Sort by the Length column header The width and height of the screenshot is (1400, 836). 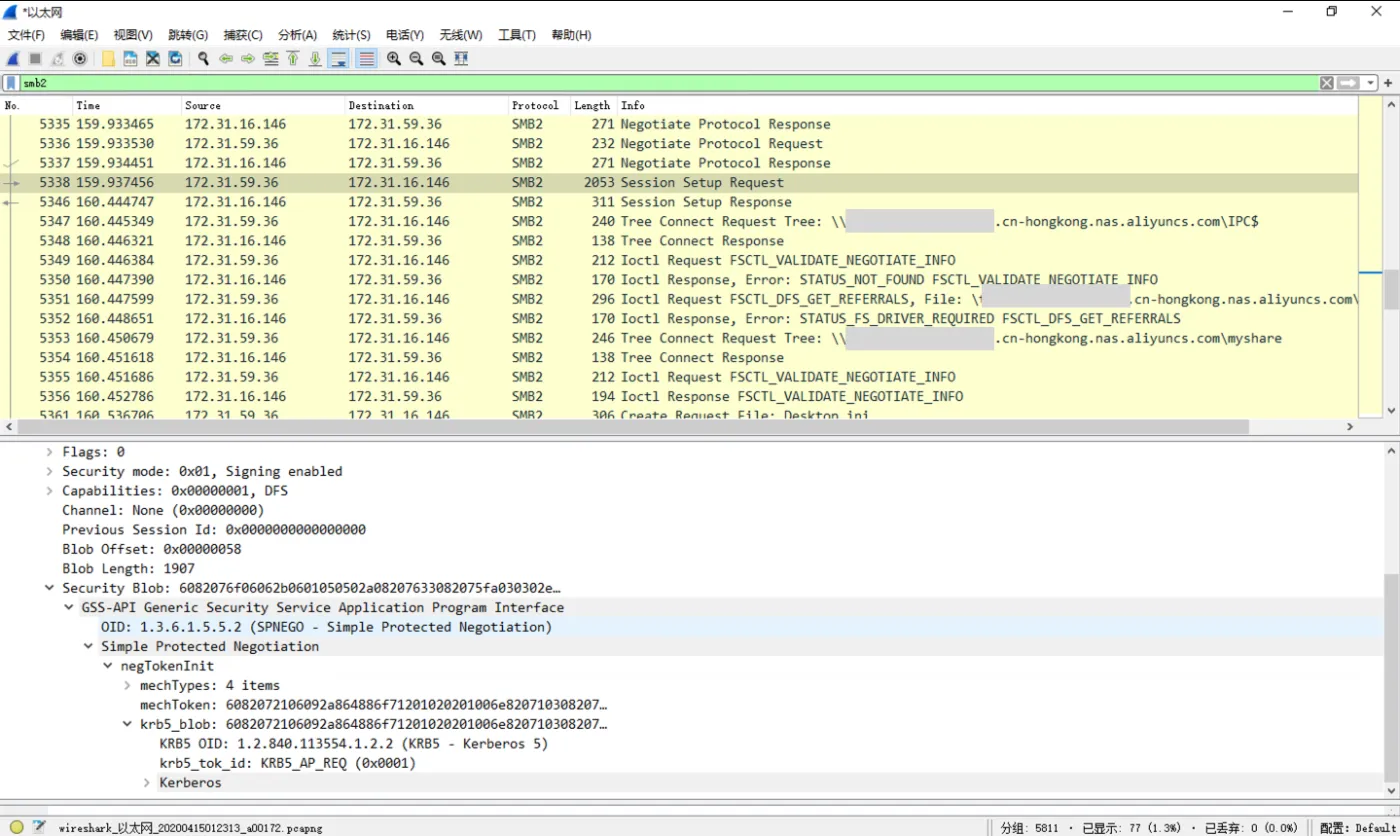[x=593, y=105]
